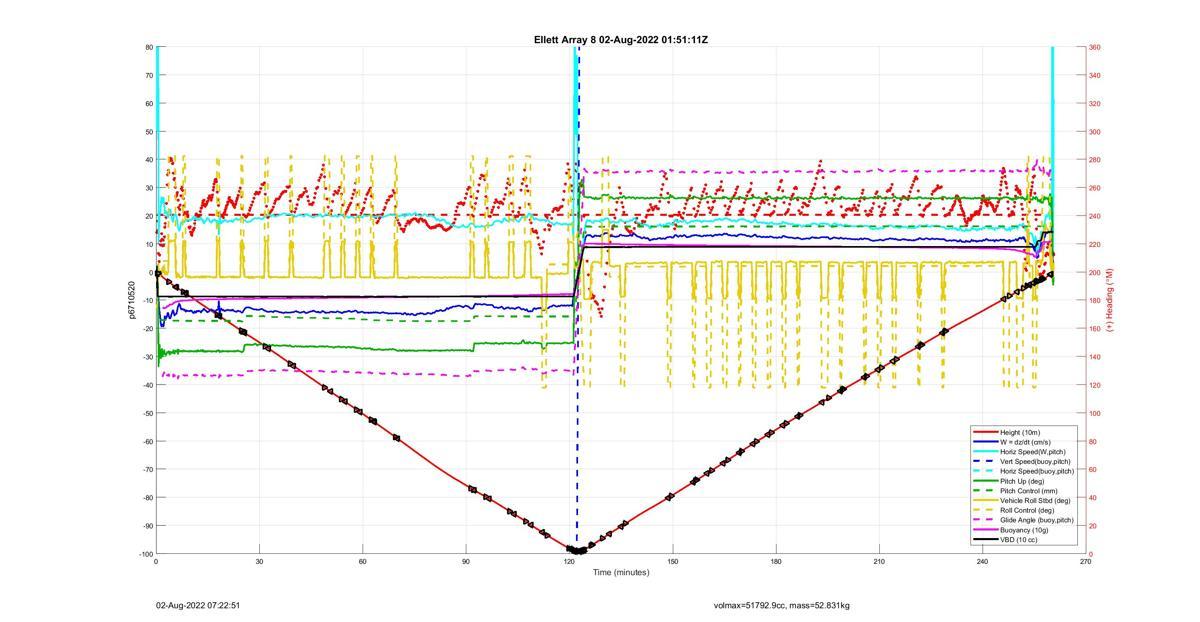The height and width of the screenshot is (622, 1200).
Task: Click the x-axis tick label "120"
Action: [x=569, y=562]
